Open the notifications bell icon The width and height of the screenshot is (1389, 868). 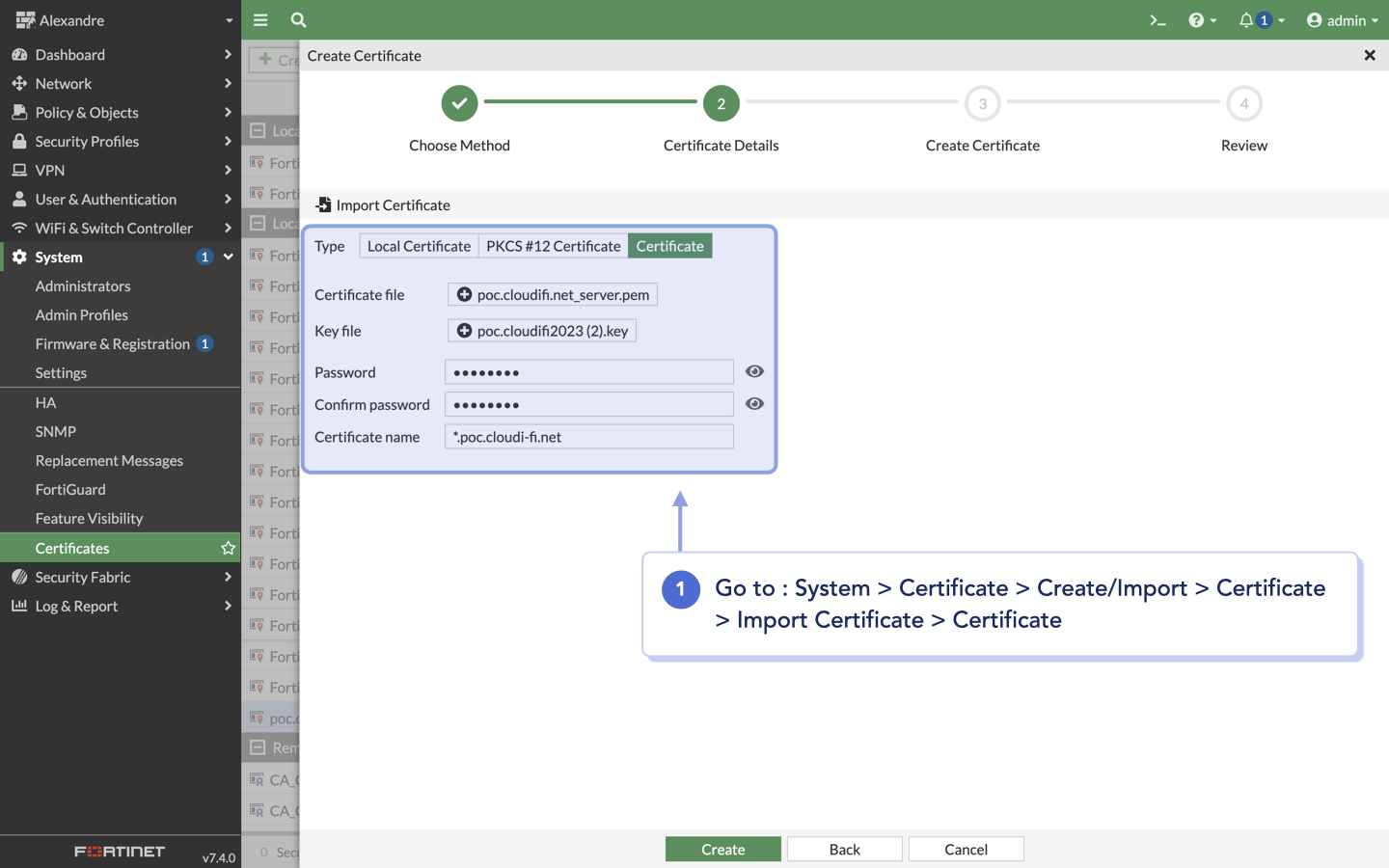(x=1246, y=19)
